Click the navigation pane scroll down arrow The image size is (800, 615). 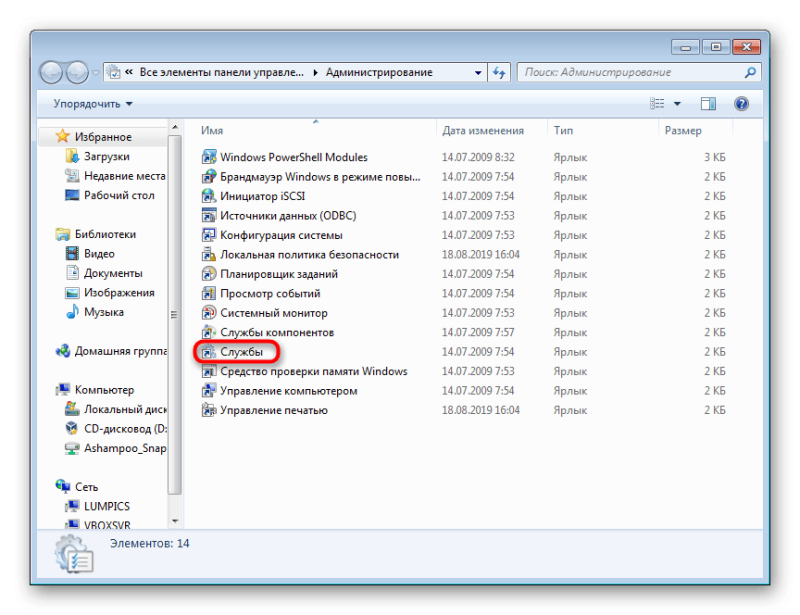(175, 521)
